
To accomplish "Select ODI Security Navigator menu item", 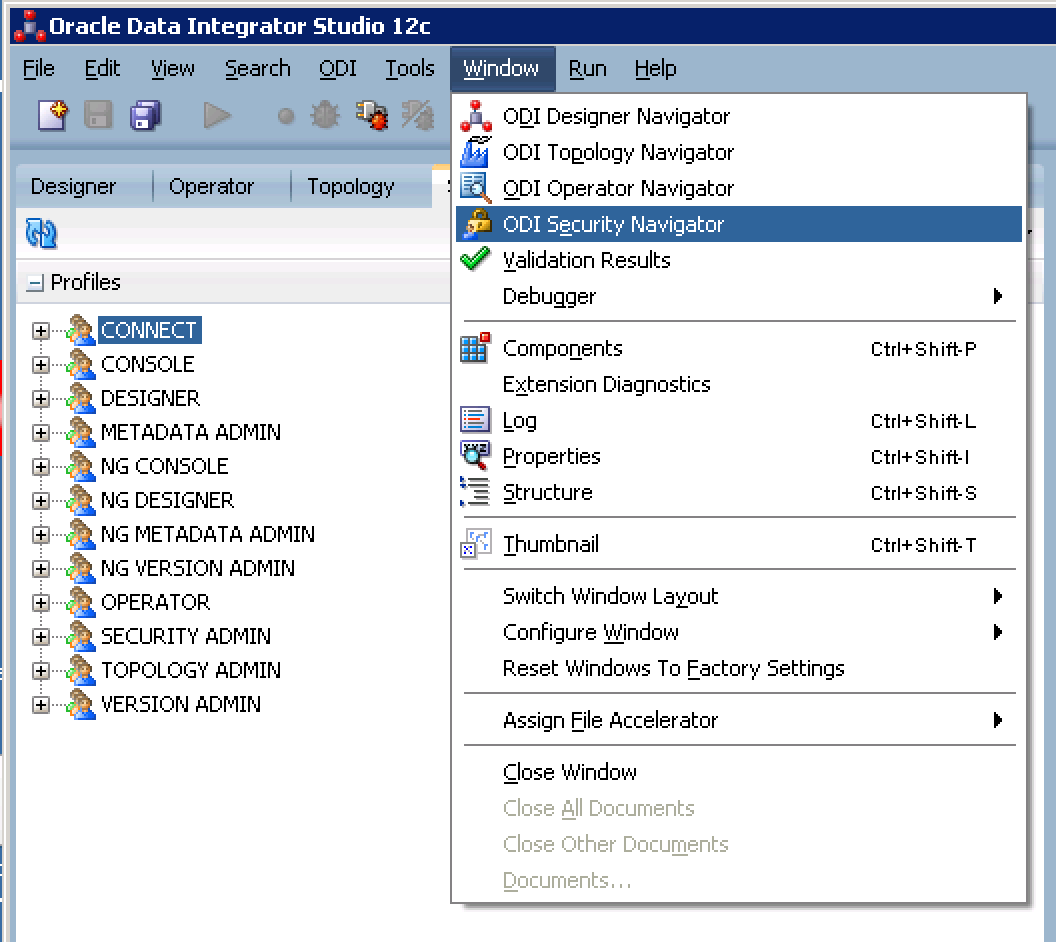I will (x=613, y=225).
